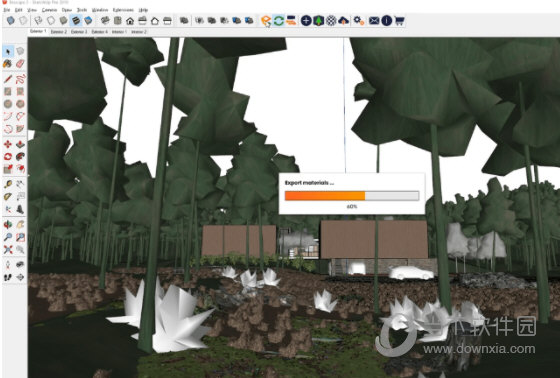Screen dimensions: 560x378
Task: Open the Edit menu
Action: pyautogui.click(x=19, y=10)
